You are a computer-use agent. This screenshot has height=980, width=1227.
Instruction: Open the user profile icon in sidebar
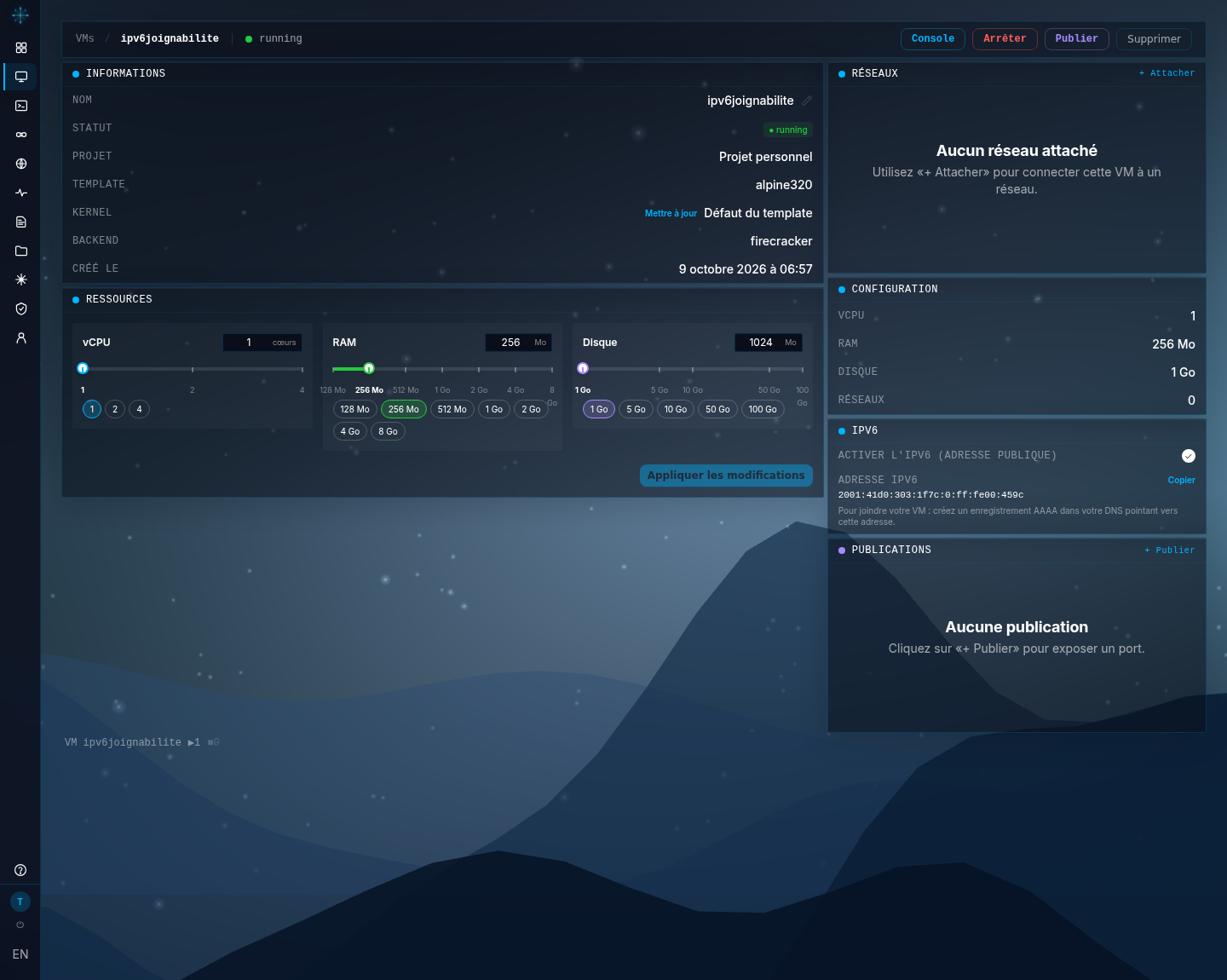tap(21, 337)
